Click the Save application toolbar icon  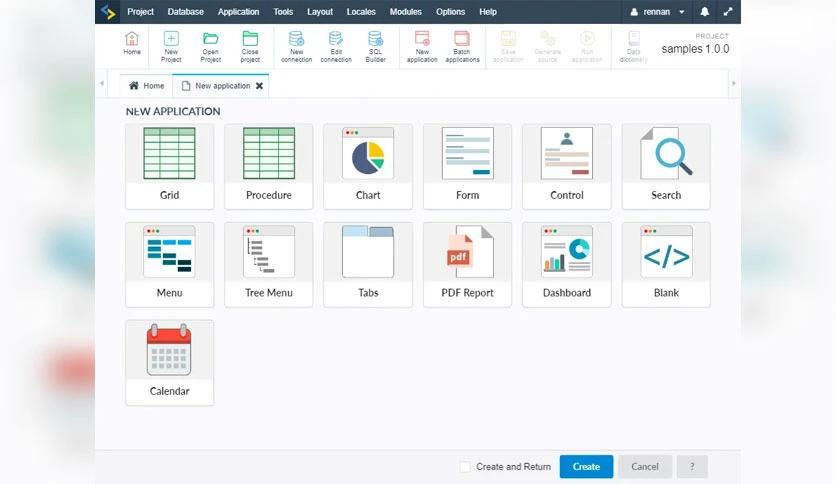[x=508, y=47]
